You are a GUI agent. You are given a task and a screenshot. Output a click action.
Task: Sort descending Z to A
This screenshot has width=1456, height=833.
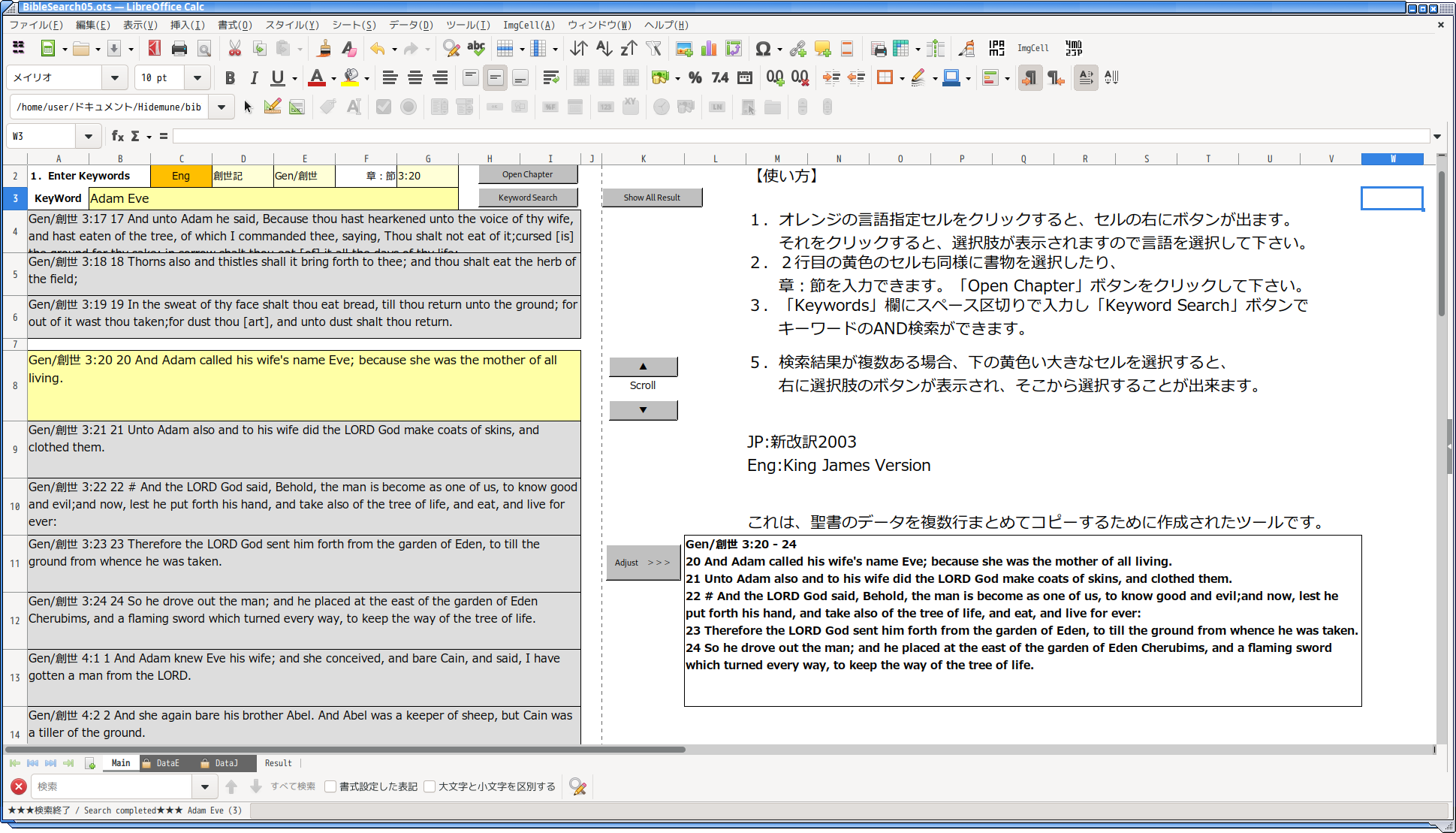[629, 49]
